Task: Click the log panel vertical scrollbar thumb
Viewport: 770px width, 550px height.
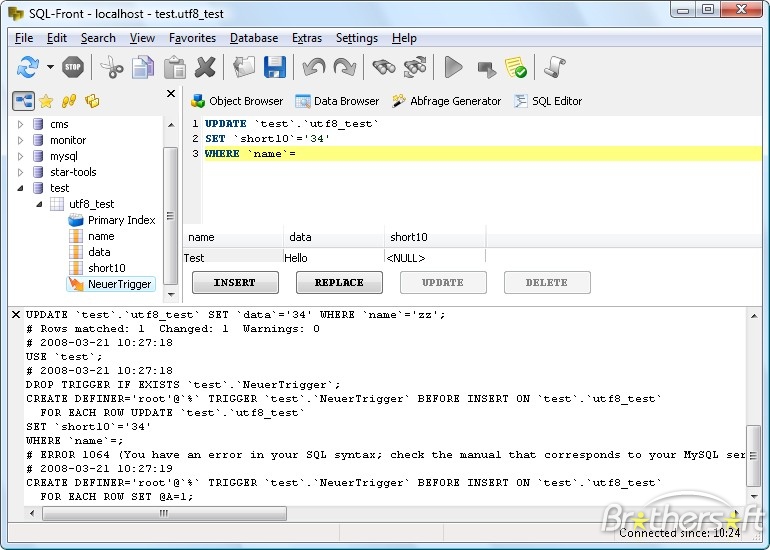Action: (x=753, y=456)
